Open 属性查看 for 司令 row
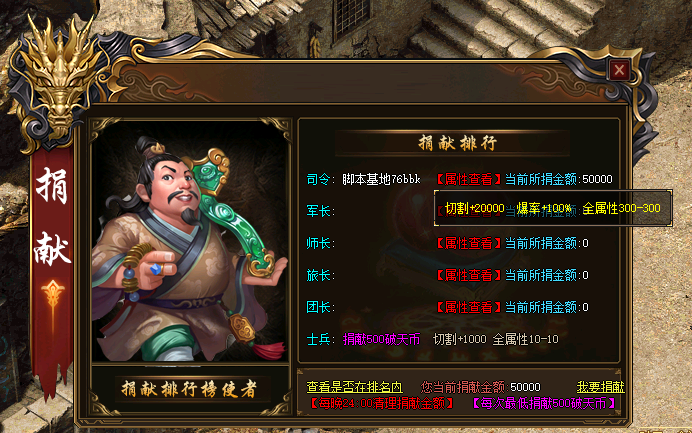Viewport: 692px width, 433px height. (469, 179)
